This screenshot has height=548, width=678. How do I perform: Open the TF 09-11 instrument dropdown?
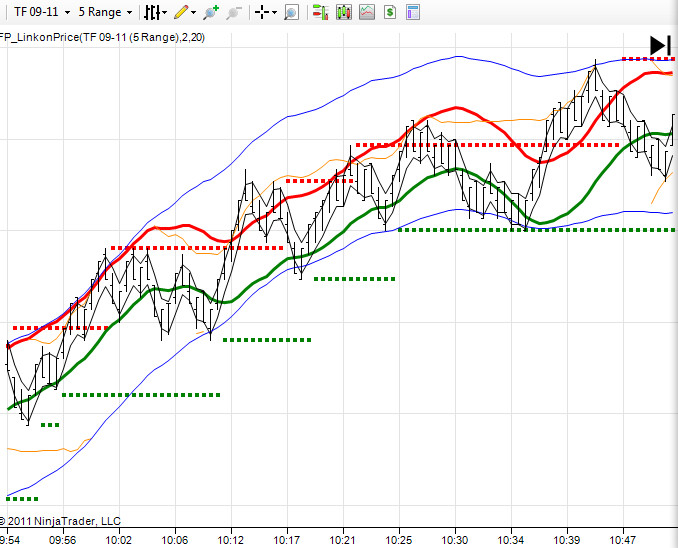click(42, 12)
